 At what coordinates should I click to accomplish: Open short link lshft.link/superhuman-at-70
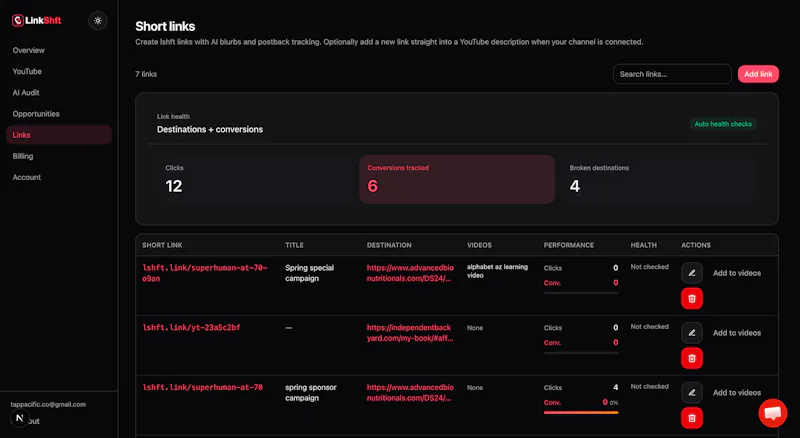tap(203, 387)
